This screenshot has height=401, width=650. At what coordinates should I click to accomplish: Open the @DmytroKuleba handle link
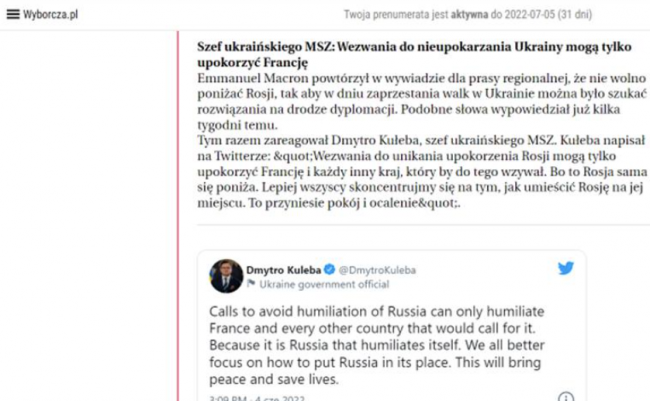point(377,270)
